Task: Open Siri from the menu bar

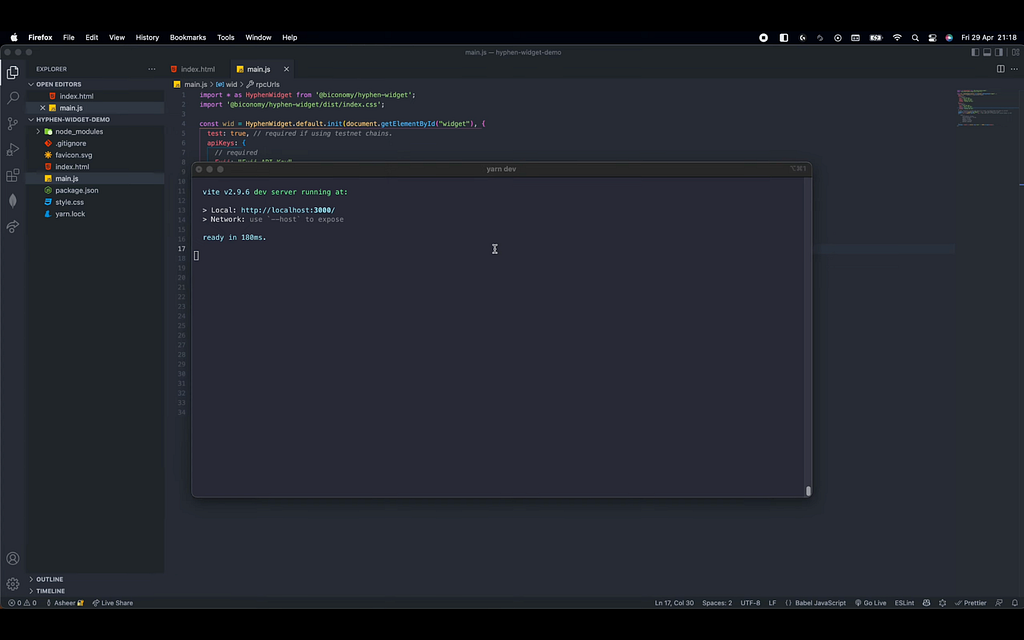Action: [949, 37]
